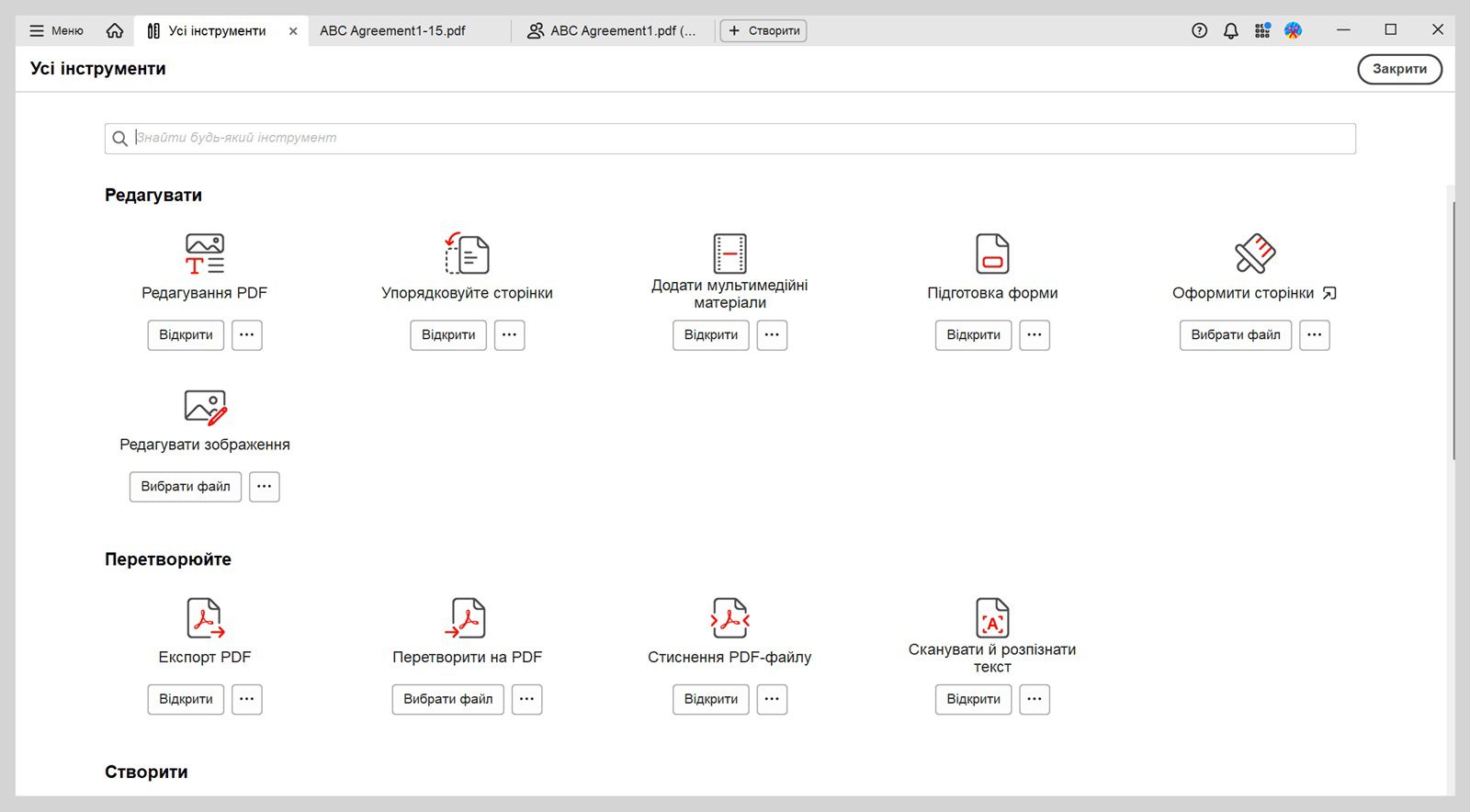Click Відкрити under Підготовка форми

(x=974, y=335)
